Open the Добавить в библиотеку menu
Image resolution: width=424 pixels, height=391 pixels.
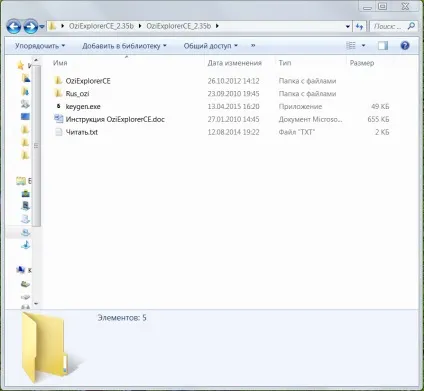124,46
